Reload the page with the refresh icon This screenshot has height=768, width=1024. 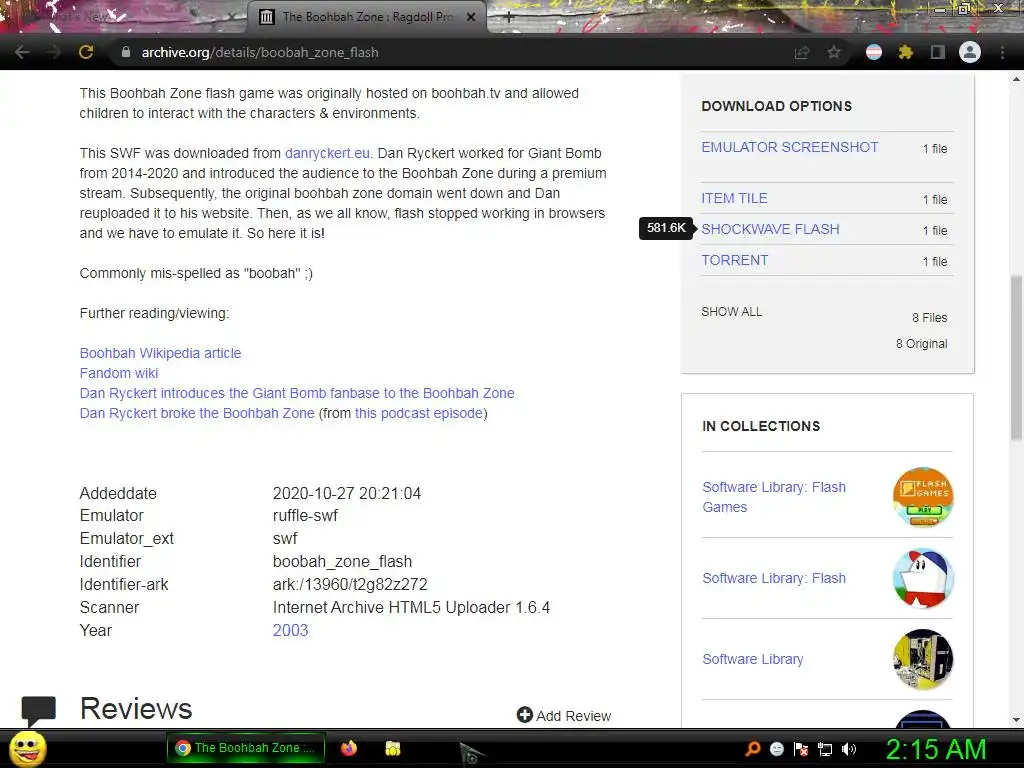click(86, 52)
